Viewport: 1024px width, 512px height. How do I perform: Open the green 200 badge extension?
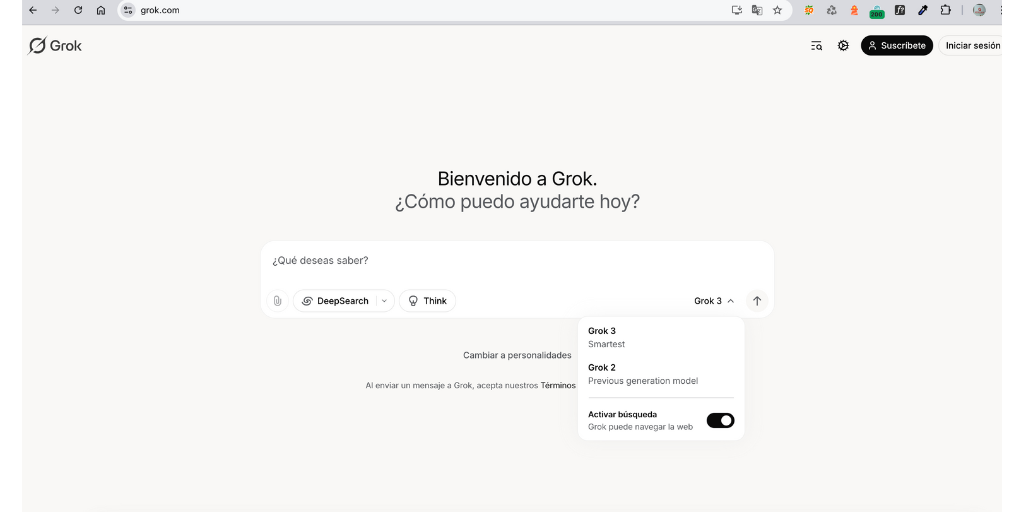click(876, 12)
